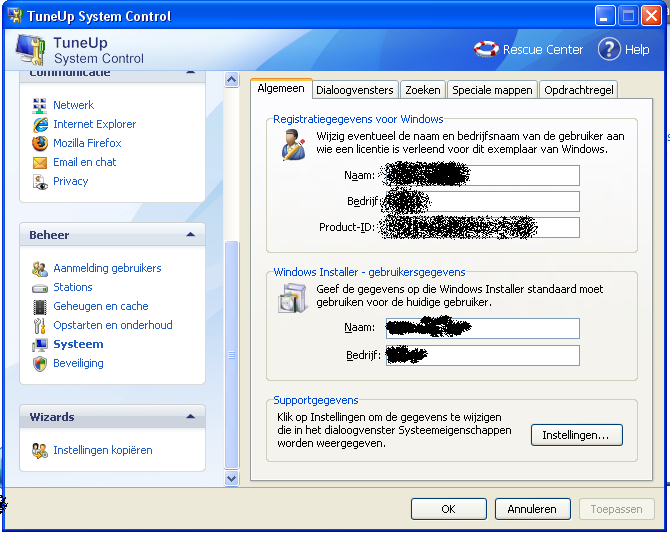Image resolution: width=670 pixels, height=536 pixels.
Task: Close the TuneUp System Control window
Action: [652, 16]
